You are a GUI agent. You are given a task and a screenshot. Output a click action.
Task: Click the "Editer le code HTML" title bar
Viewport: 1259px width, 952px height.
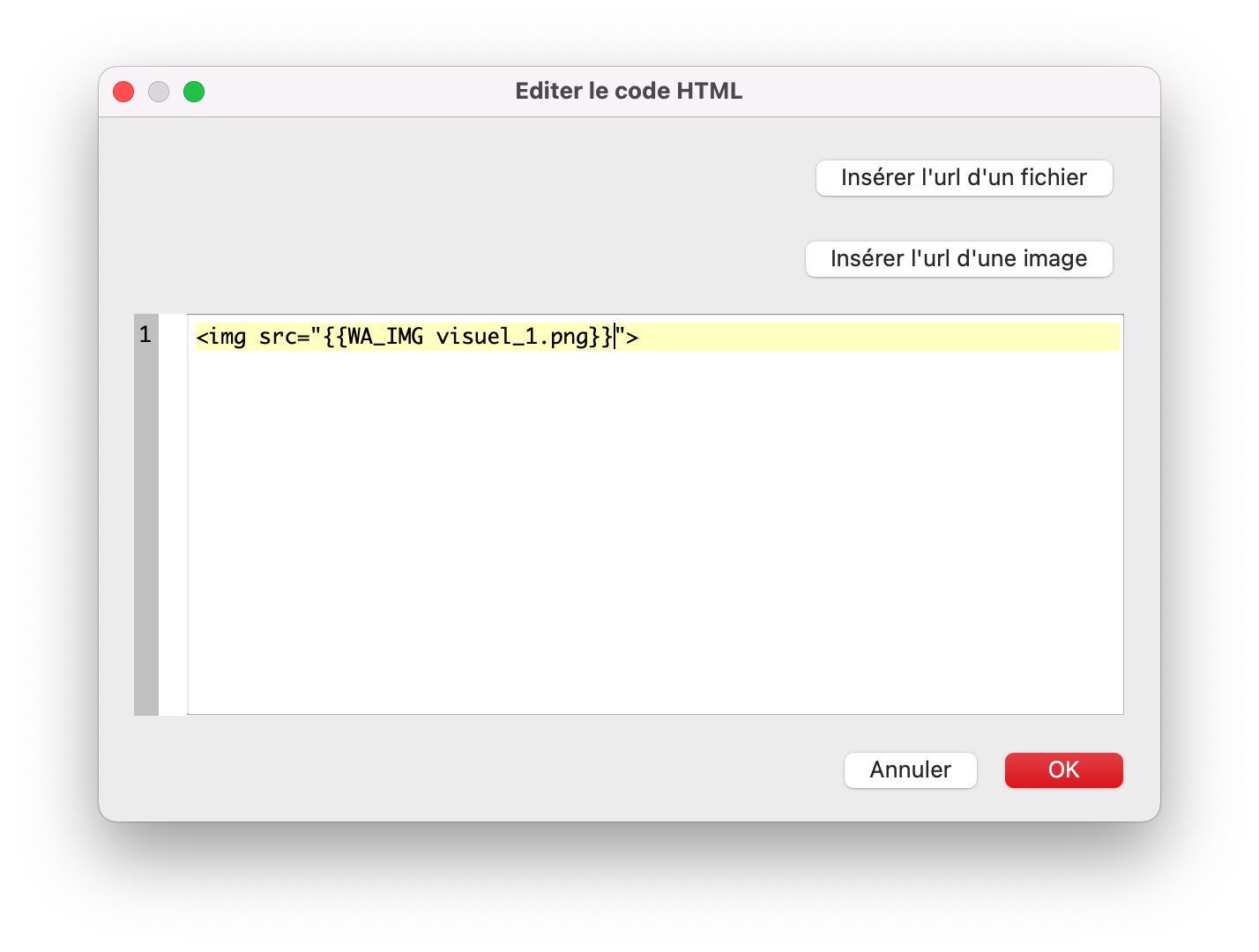(x=629, y=91)
